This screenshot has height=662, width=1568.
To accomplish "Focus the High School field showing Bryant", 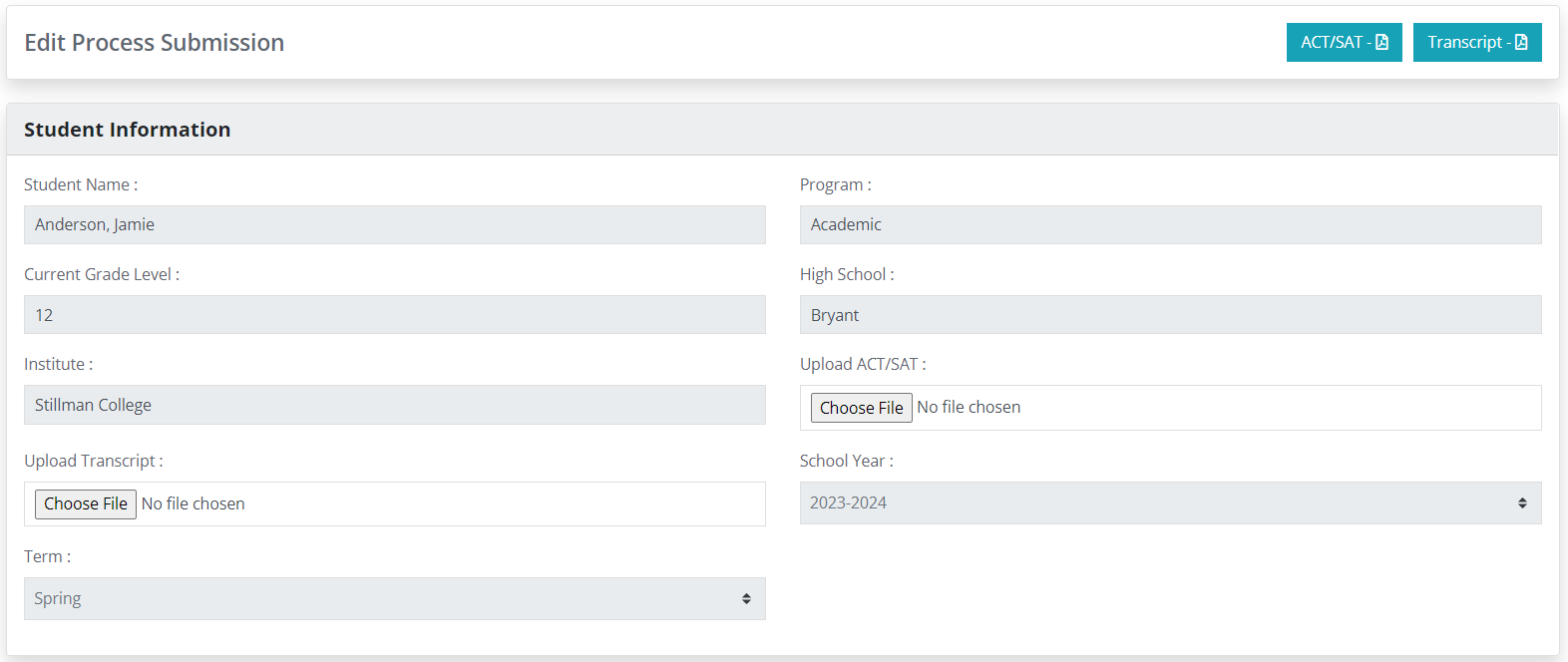I will click(x=1170, y=315).
